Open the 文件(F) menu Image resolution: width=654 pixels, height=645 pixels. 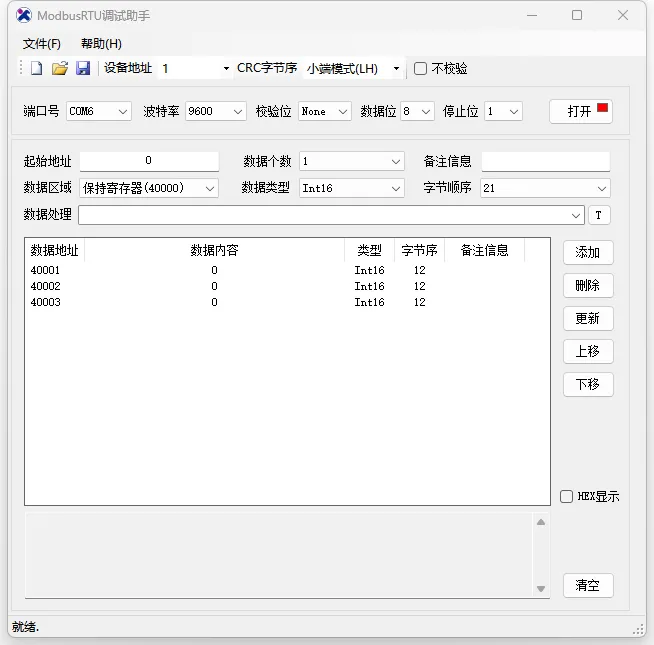click(x=42, y=44)
